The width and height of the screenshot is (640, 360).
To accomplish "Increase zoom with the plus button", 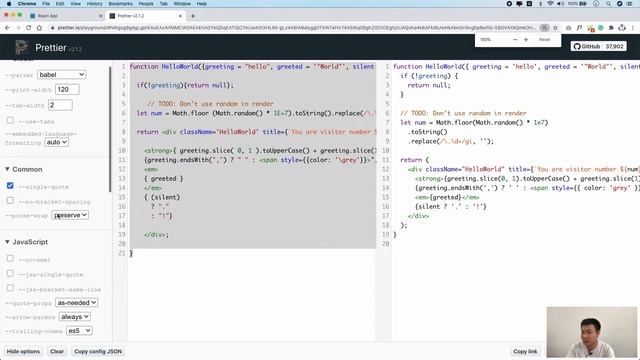I will coord(526,40).
